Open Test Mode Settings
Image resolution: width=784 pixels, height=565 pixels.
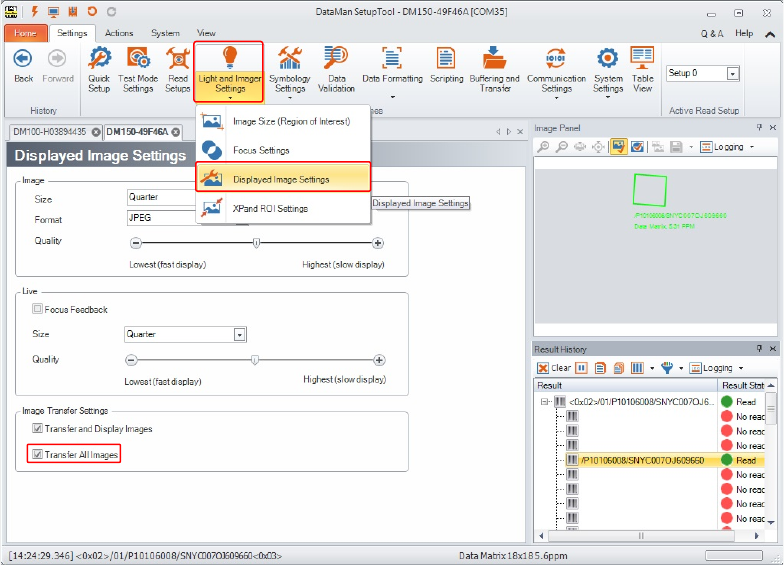[138, 70]
